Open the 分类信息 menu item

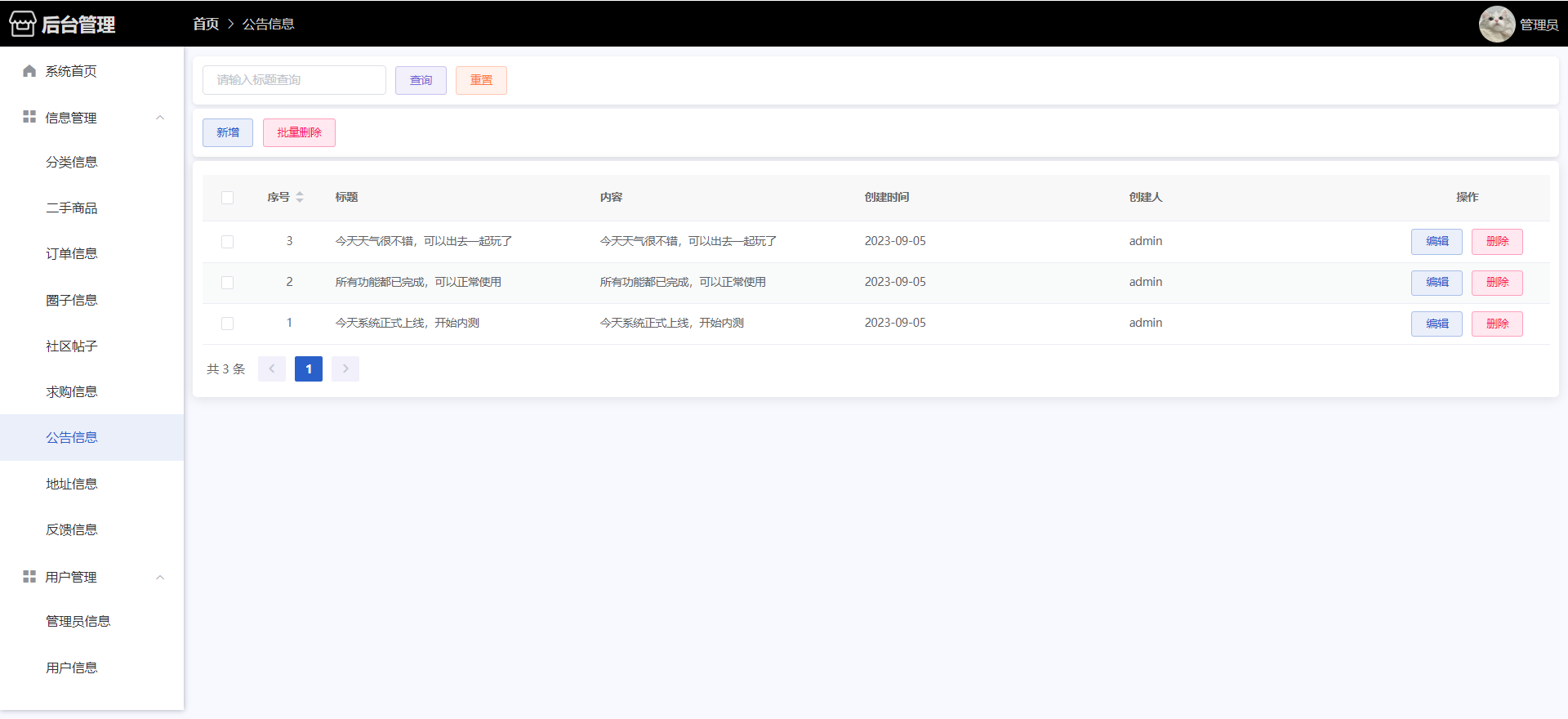[91, 162]
